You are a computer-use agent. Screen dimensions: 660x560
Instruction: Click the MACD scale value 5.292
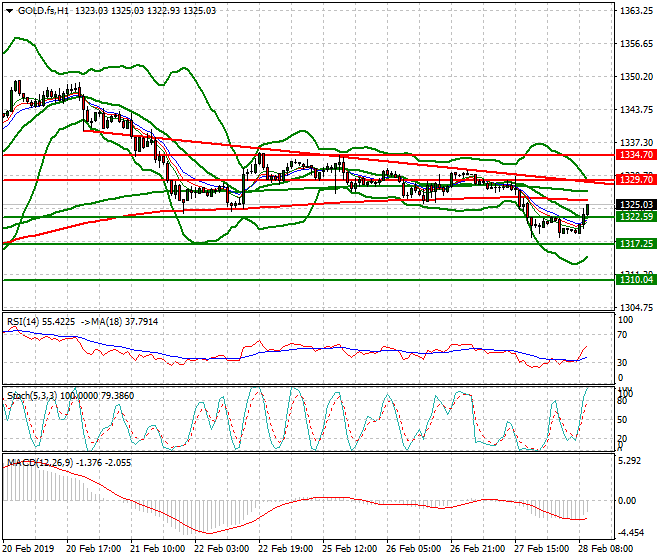629,461
